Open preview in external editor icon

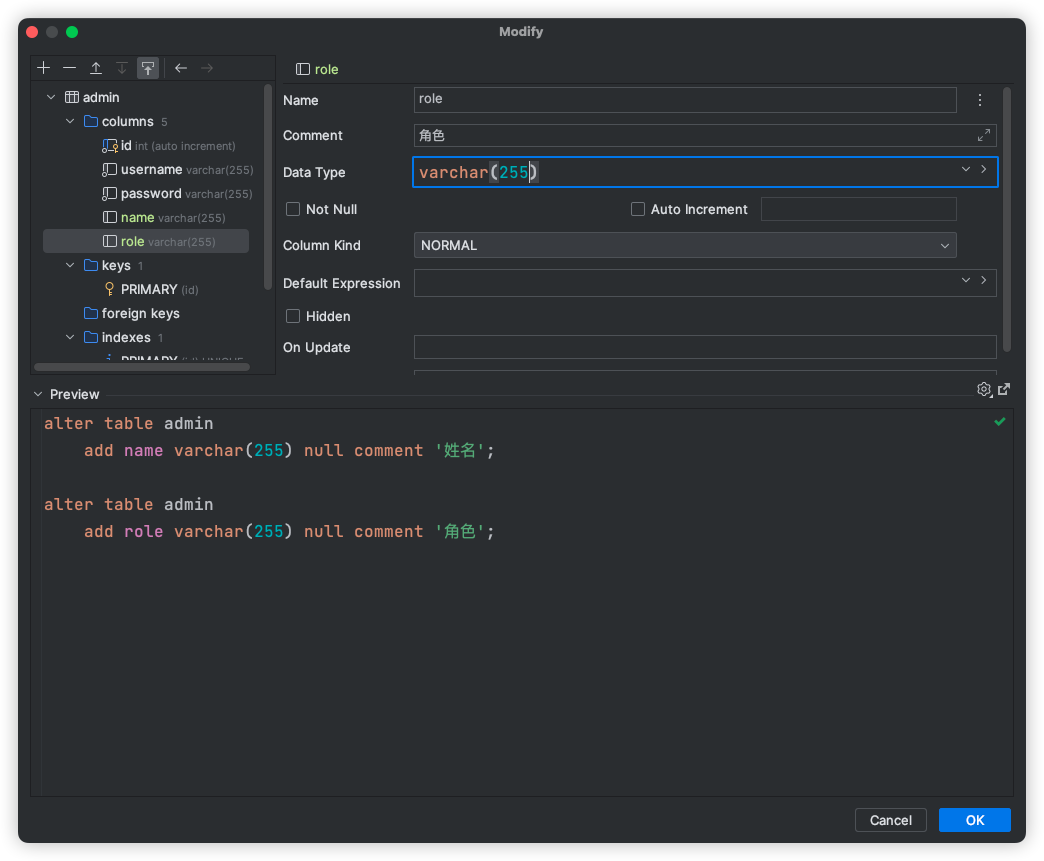[x=1004, y=389]
